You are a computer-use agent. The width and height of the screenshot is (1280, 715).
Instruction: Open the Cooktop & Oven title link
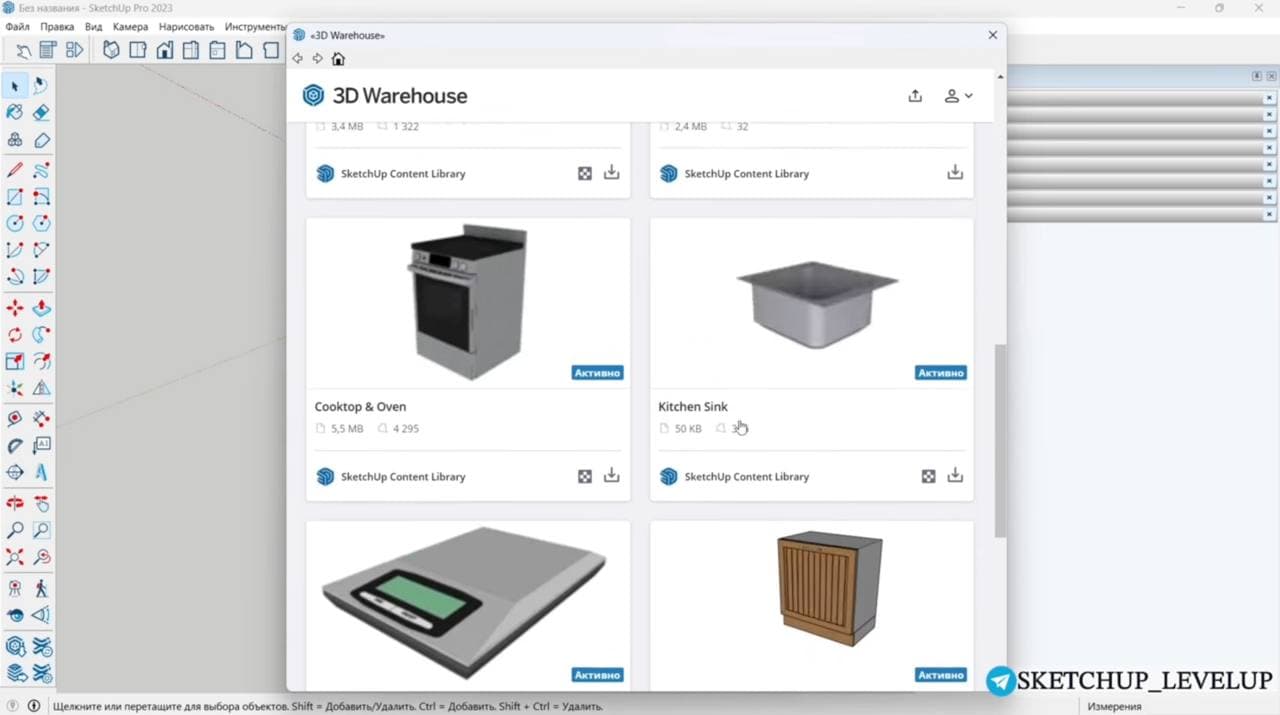(360, 407)
